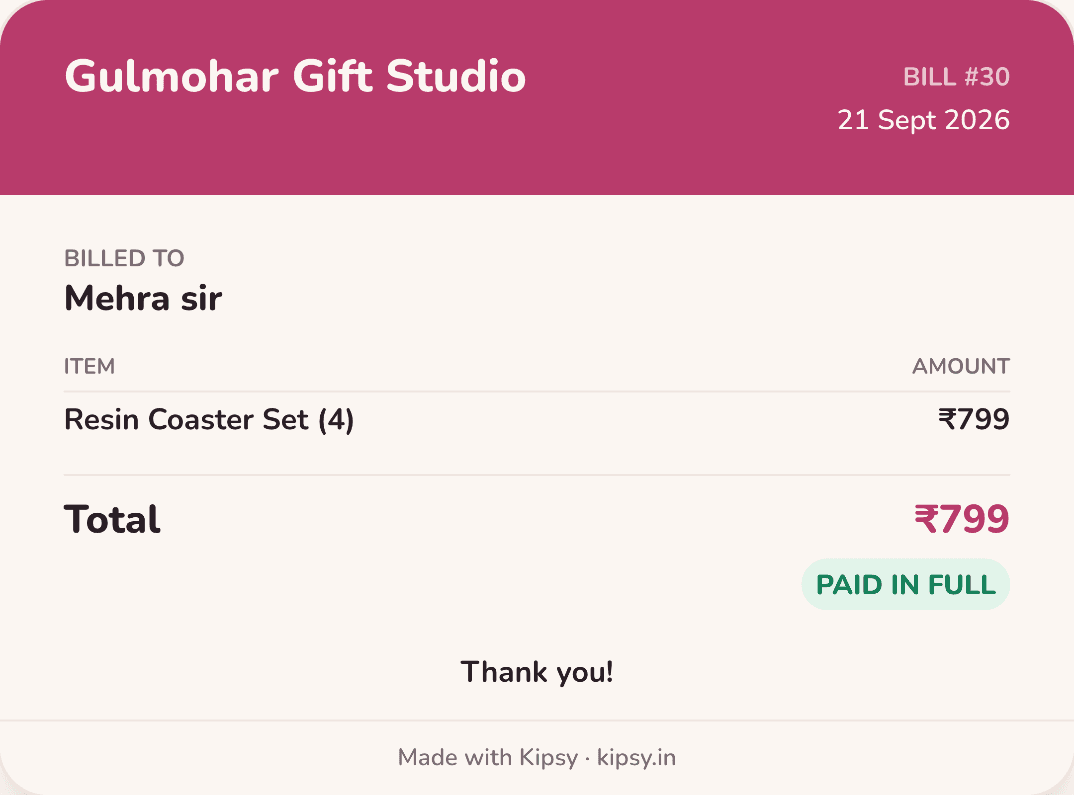The height and width of the screenshot is (795, 1074).
Task: Open the kipsy.in link in footer
Action: pyautogui.click(x=636, y=757)
